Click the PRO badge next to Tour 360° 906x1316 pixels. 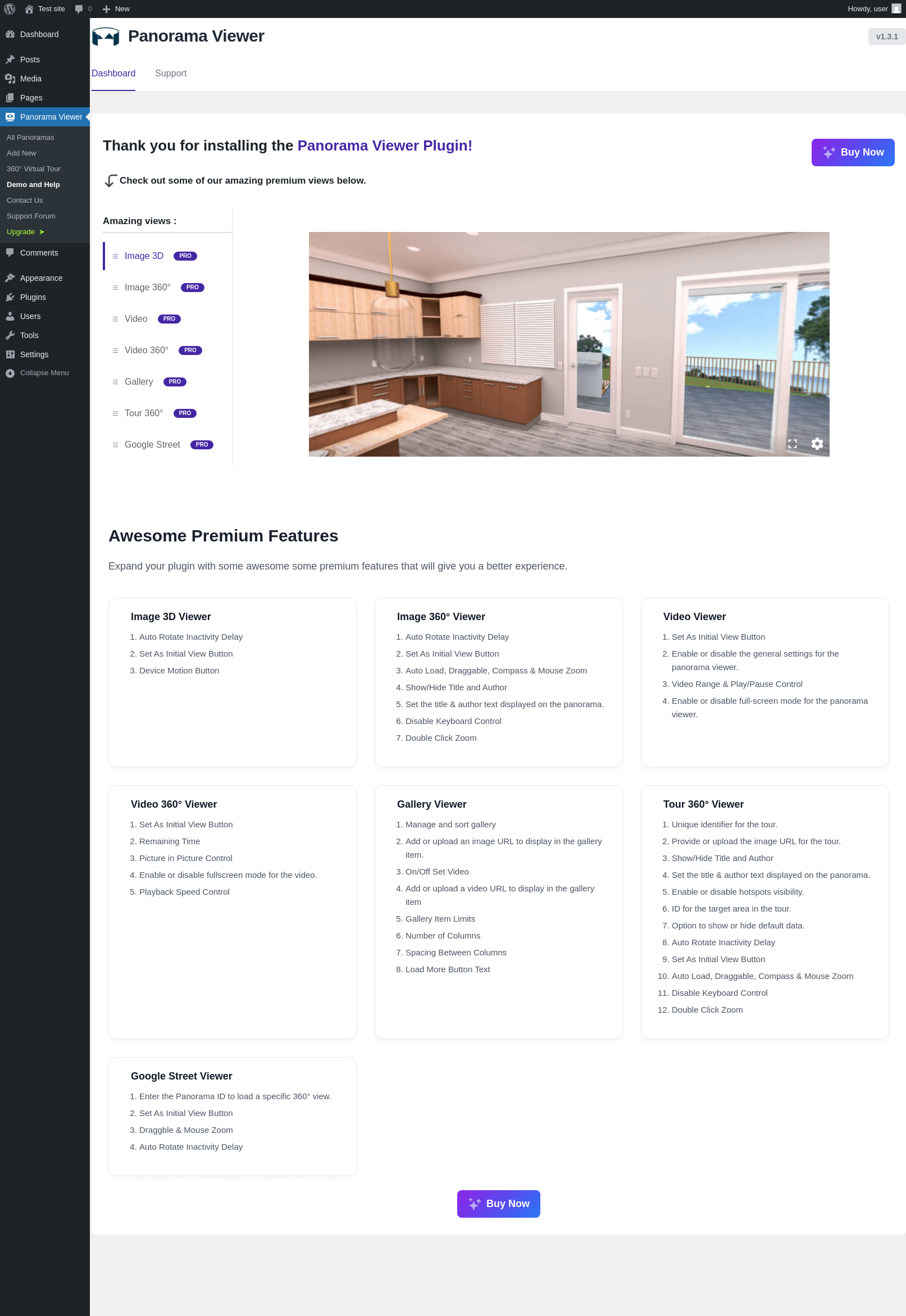click(185, 413)
